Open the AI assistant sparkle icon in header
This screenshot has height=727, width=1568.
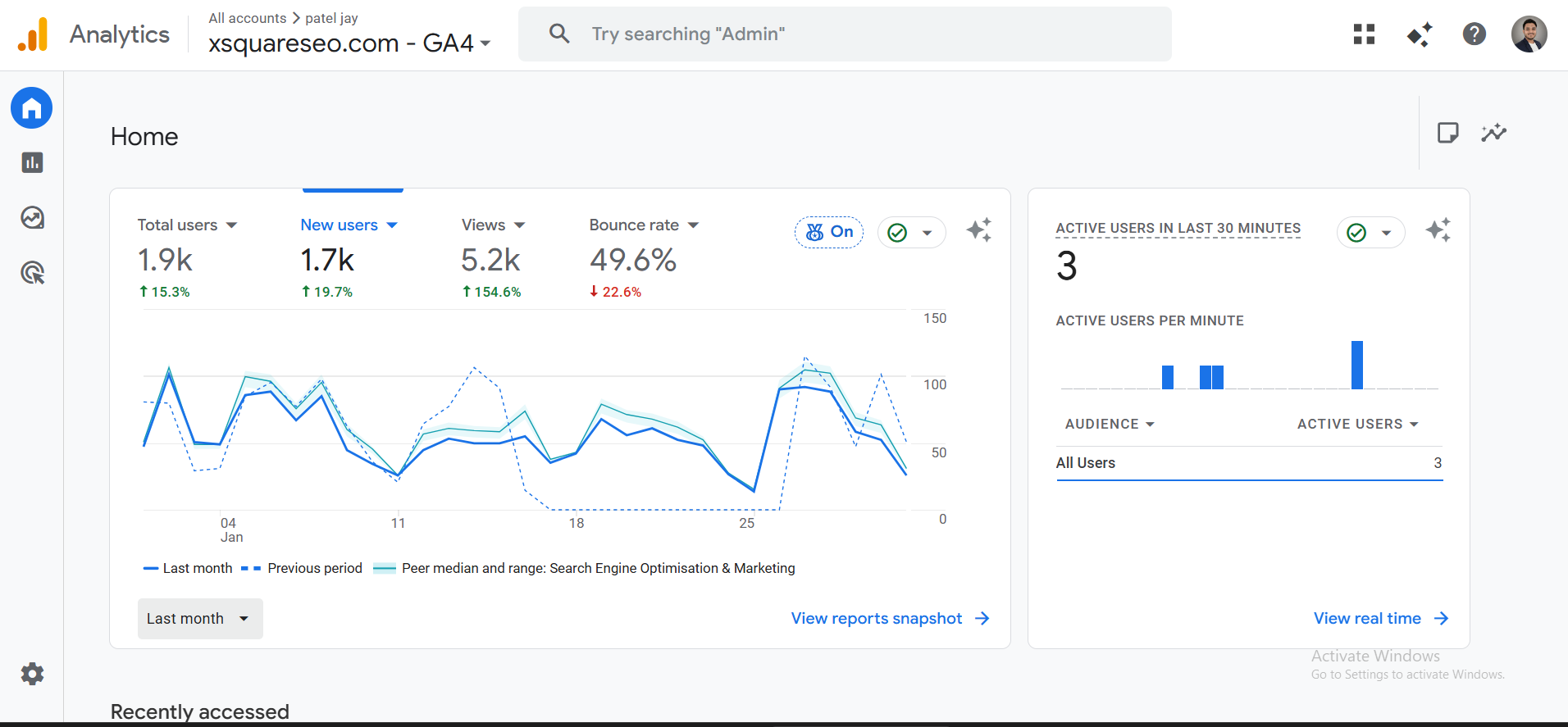1420,34
